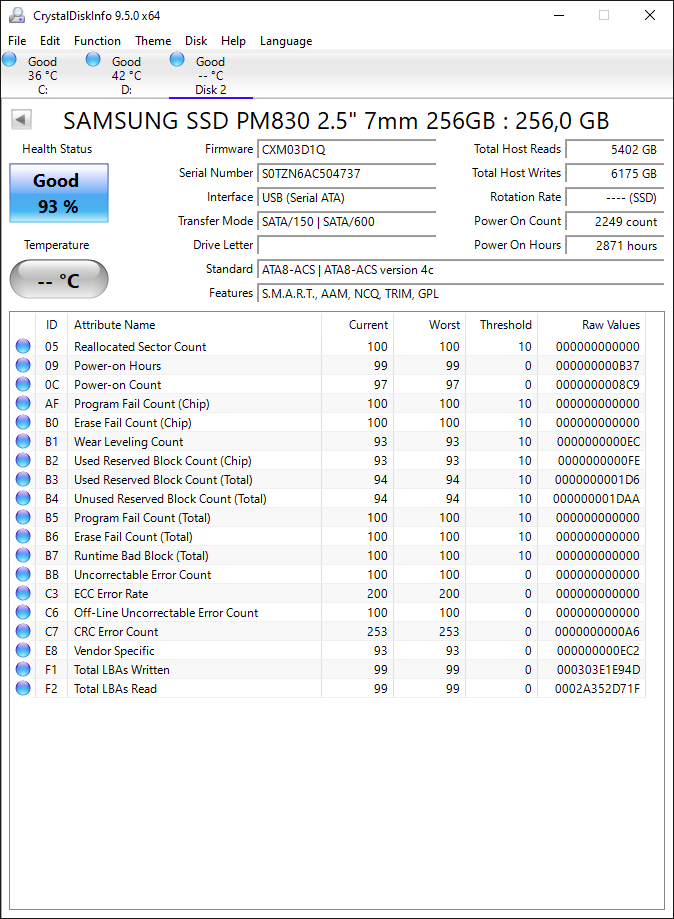Click the empty Drive Letter field
This screenshot has height=919, width=674.
pos(346,246)
